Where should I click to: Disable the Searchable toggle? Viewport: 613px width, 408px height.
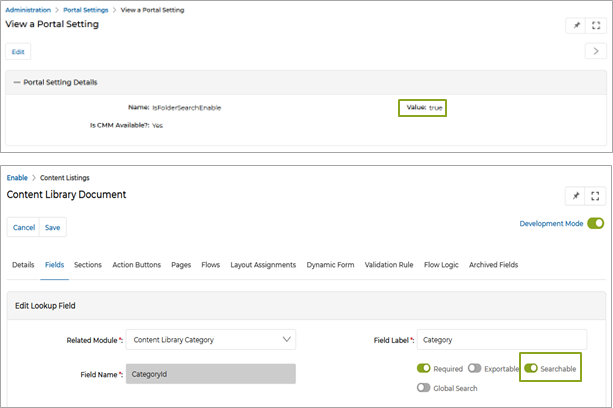click(532, 369)
